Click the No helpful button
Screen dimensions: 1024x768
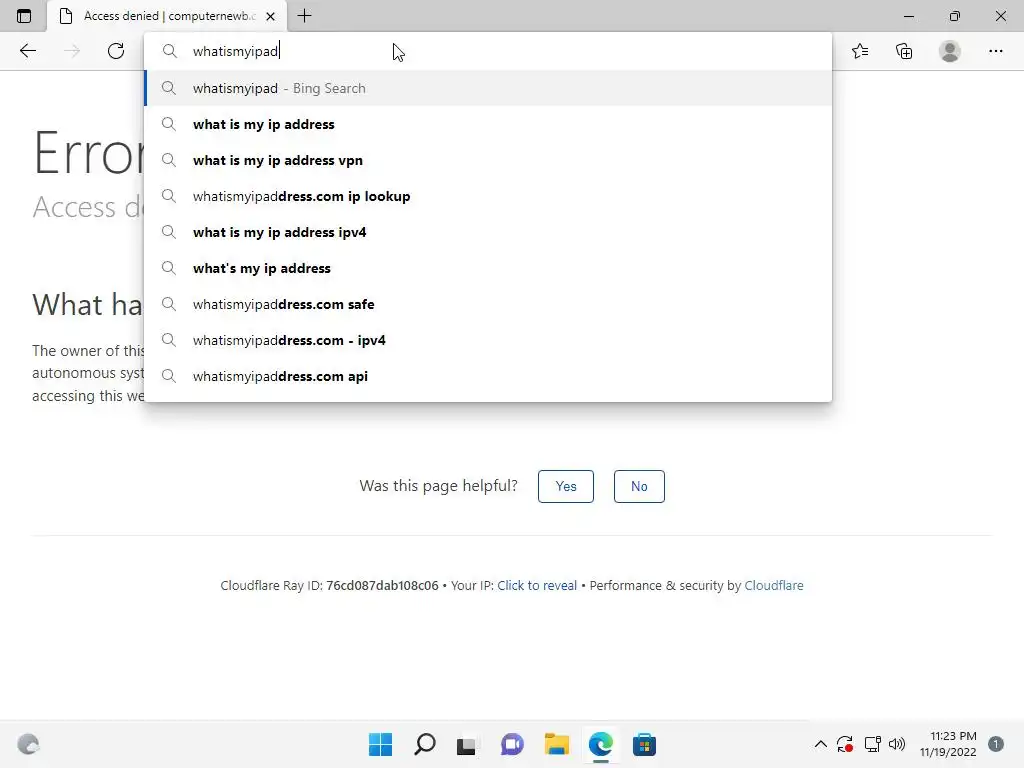(639, 487)
